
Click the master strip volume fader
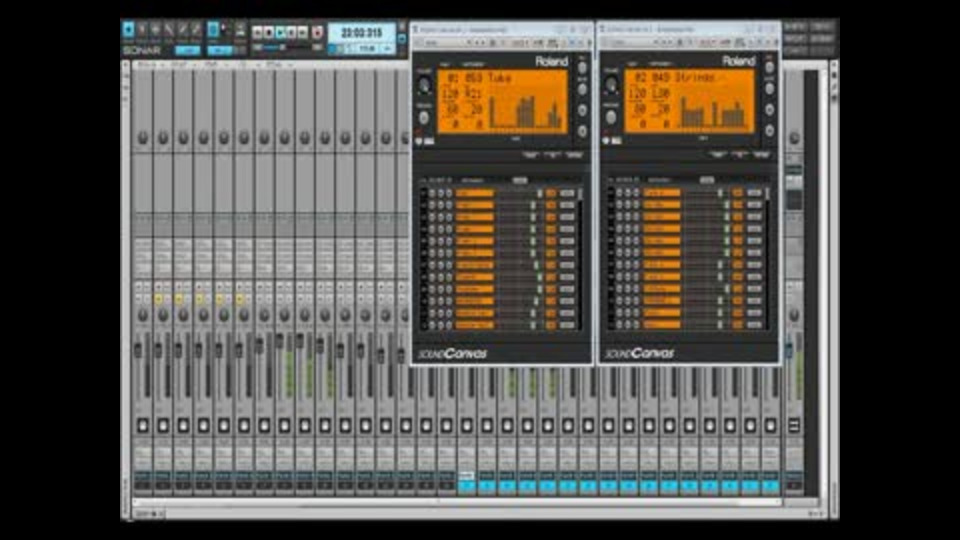(x=789, y=350)
